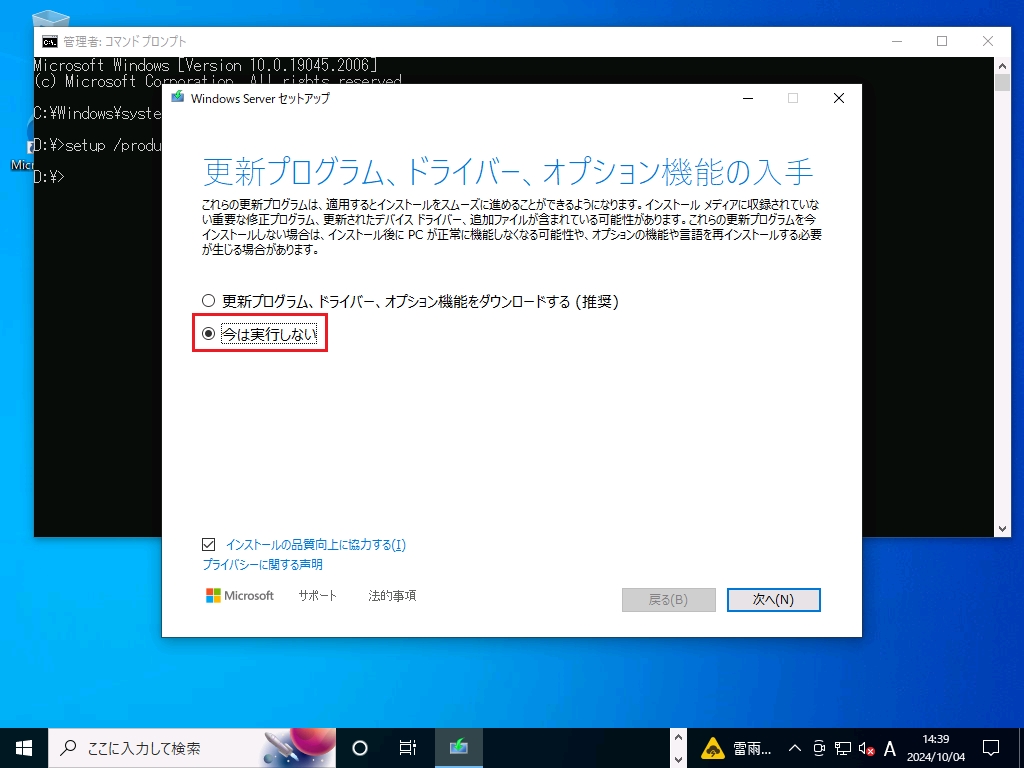Open the clock showing 14:39
The height and width of the screenshot is (768, 1024).
(936, 748)
